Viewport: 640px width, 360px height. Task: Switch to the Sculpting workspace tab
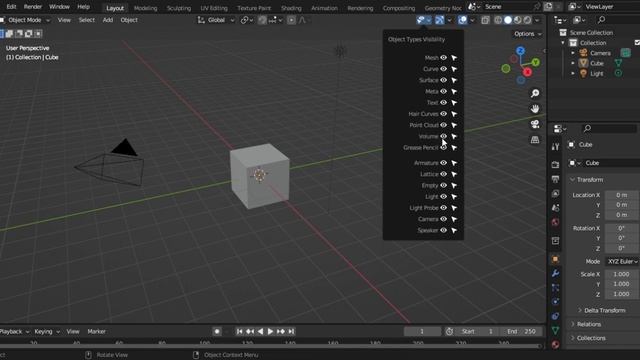pos(178,8)
